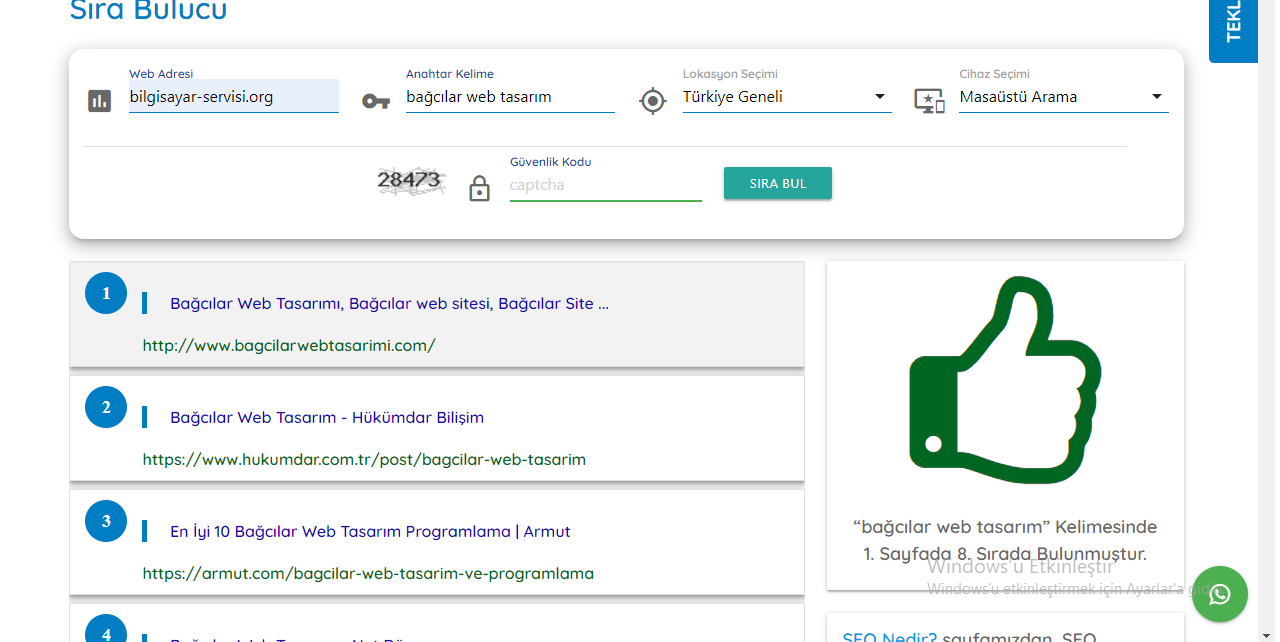Screen dimensions: 1280x642
Task: Click the number 2 result badge
Action: (106, 407)
